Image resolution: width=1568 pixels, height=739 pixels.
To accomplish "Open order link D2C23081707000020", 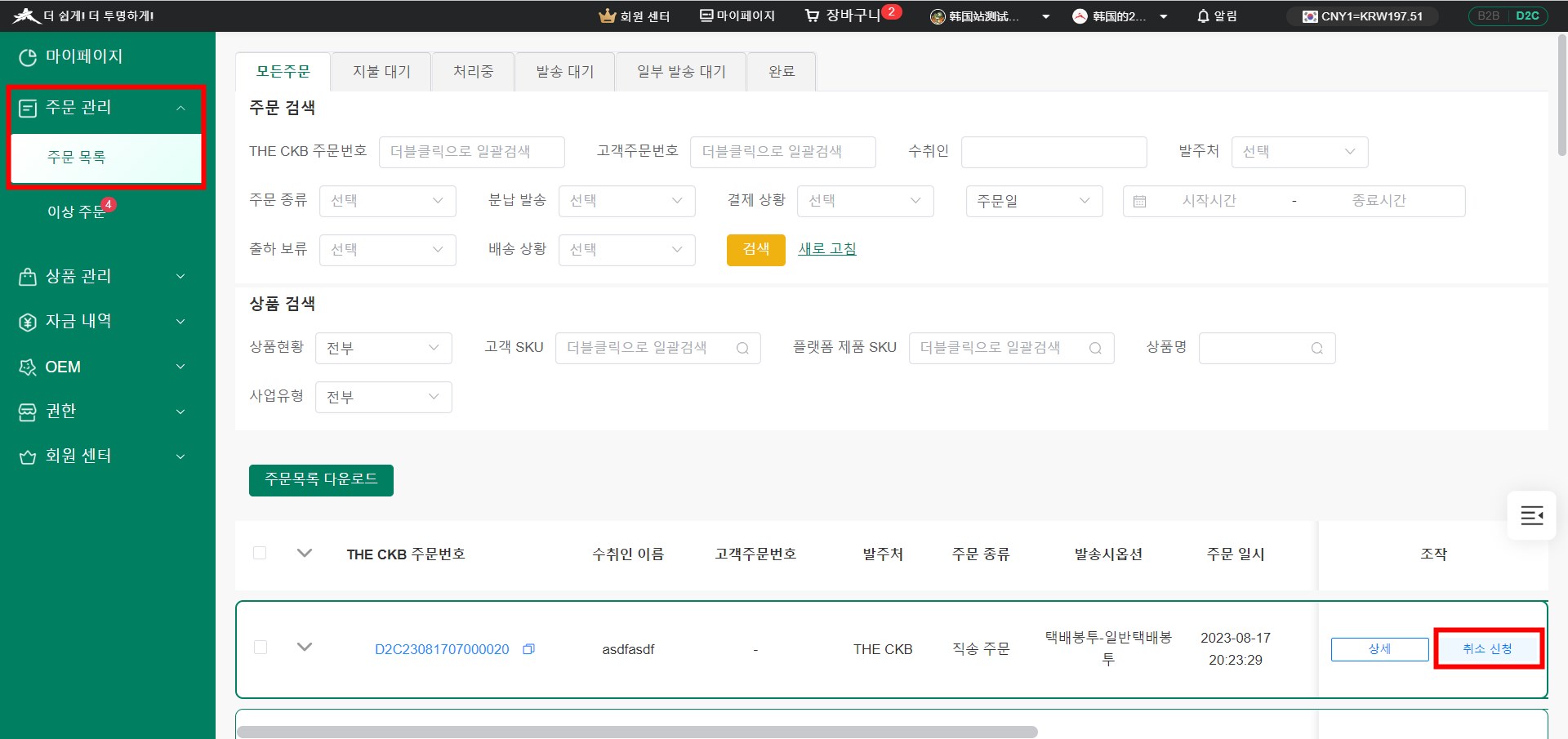I will (x=442, y=649).
